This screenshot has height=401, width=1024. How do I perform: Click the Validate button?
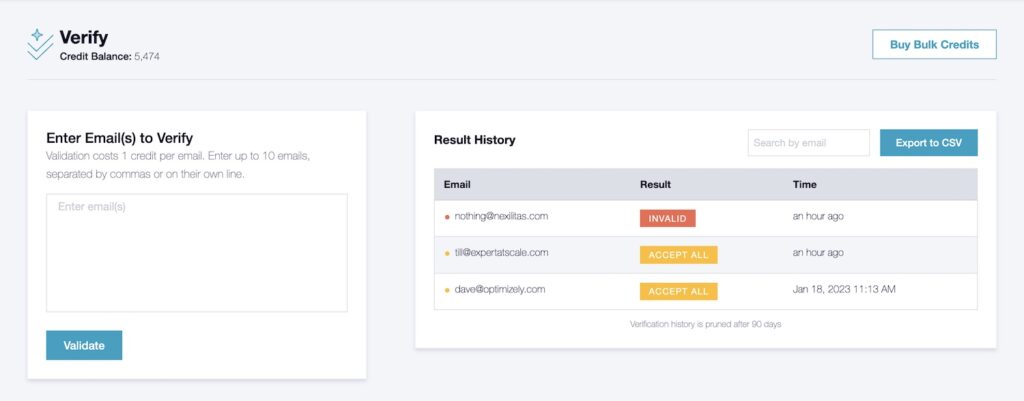(x=84, y=345)
